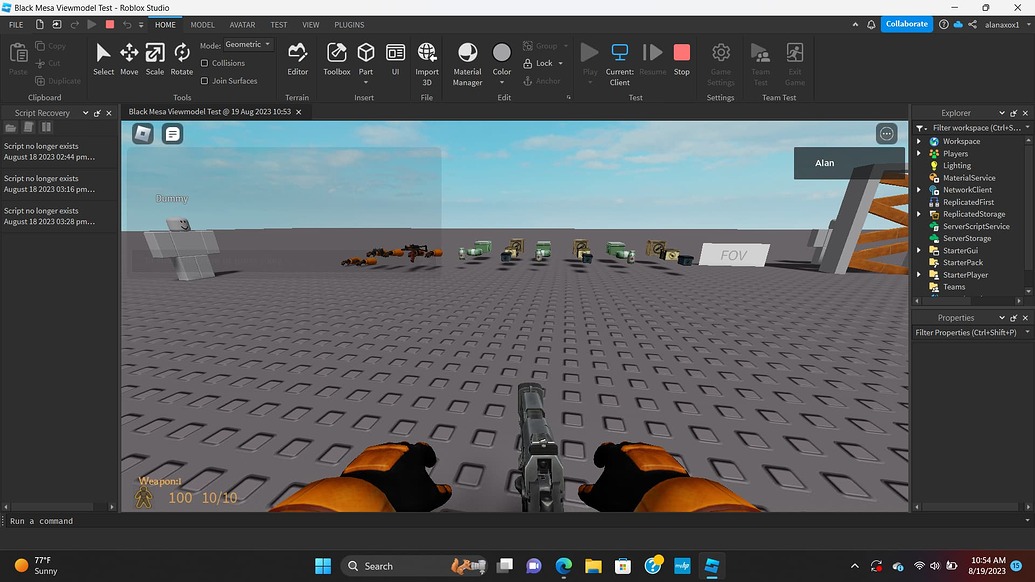The width and height of the screenshot is (1035, 582).
Task: Open the Plugins tab
Action: coord(348,24)
